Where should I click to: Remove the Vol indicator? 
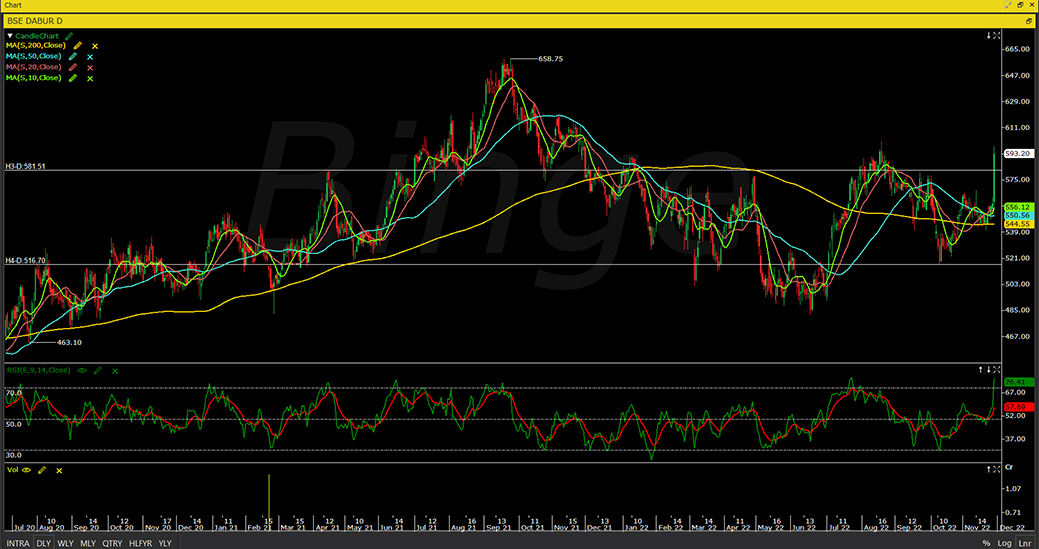(x=59, y=471)
